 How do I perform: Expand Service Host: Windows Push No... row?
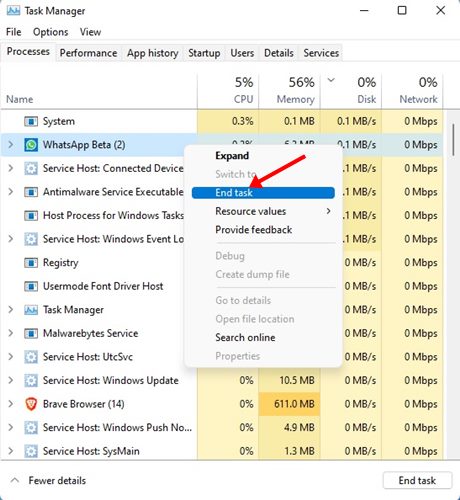(x=11, y=428)
